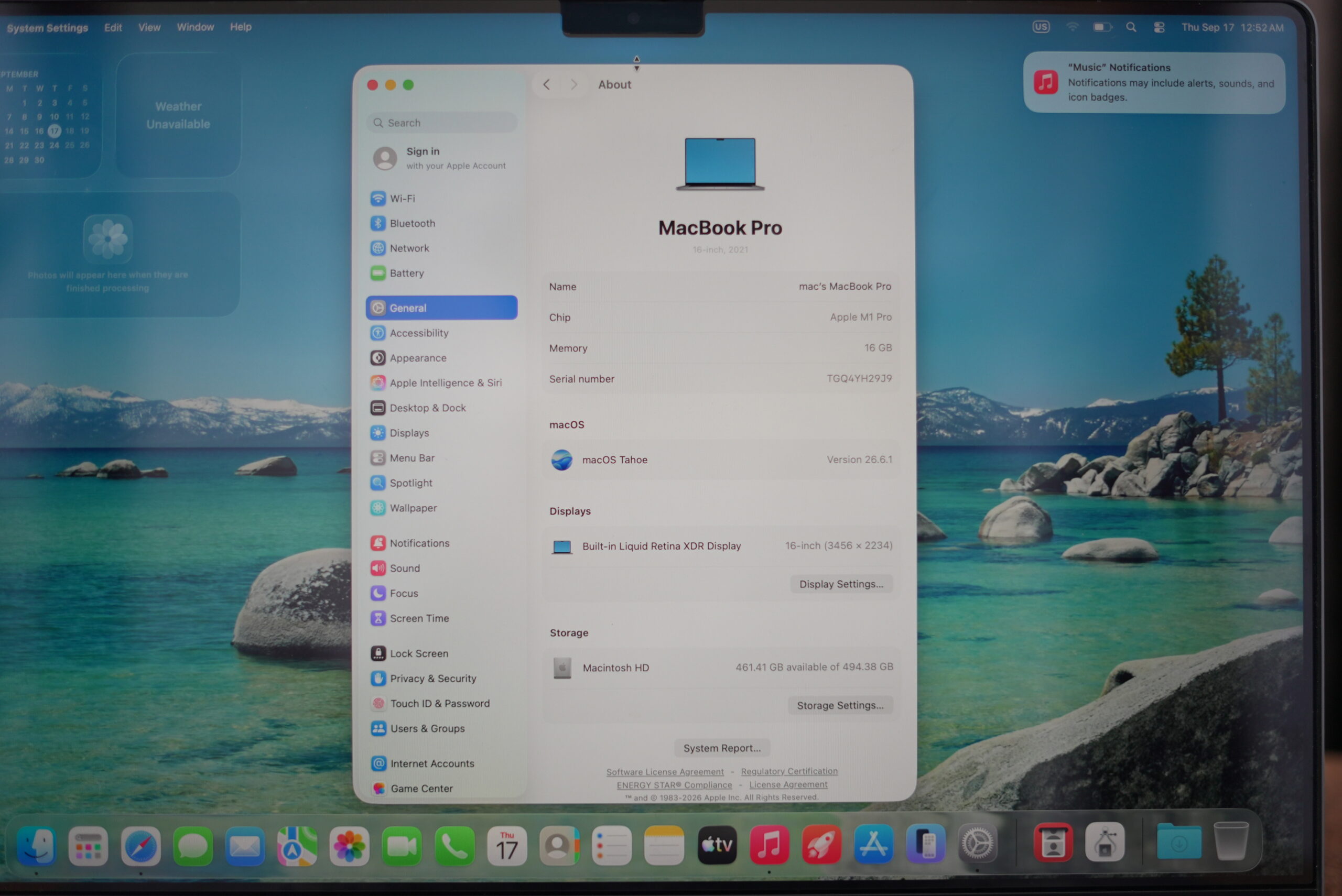Open Battery settings
This screenshot has width=1342, height=896.
441,273
